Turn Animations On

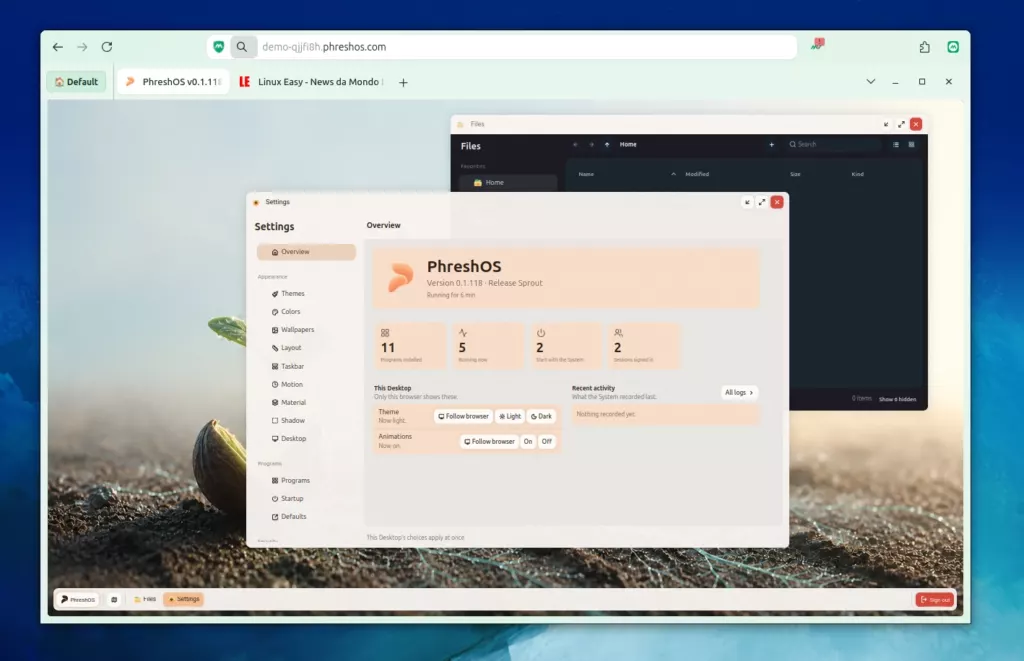pos(528,442)
